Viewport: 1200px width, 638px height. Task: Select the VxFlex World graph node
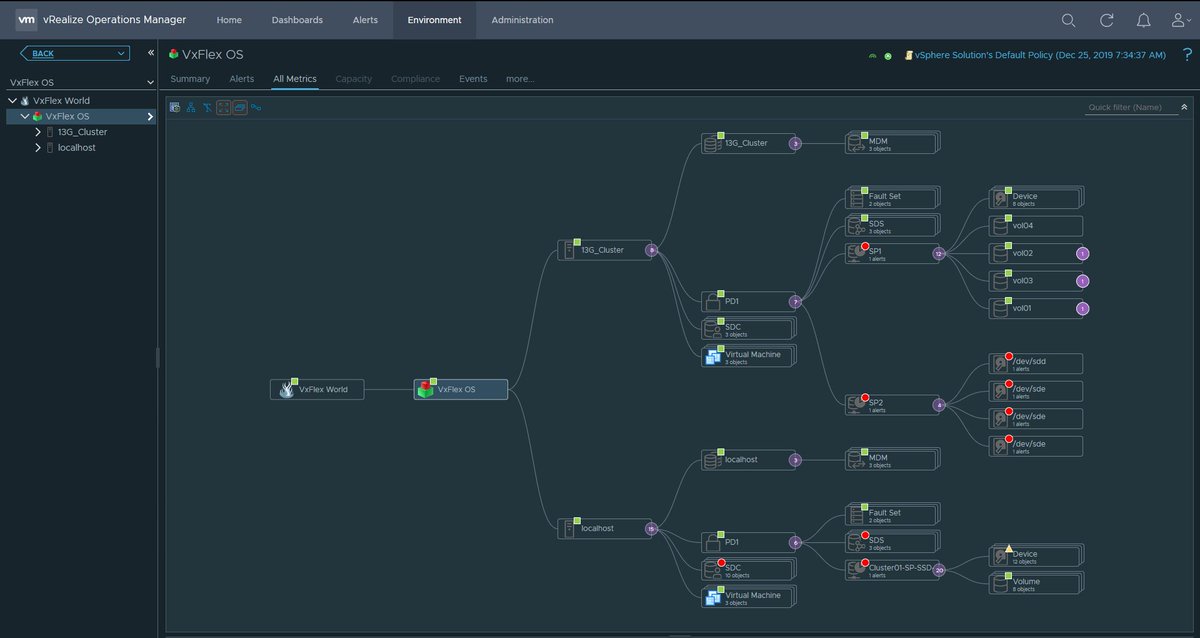point(317,389)
